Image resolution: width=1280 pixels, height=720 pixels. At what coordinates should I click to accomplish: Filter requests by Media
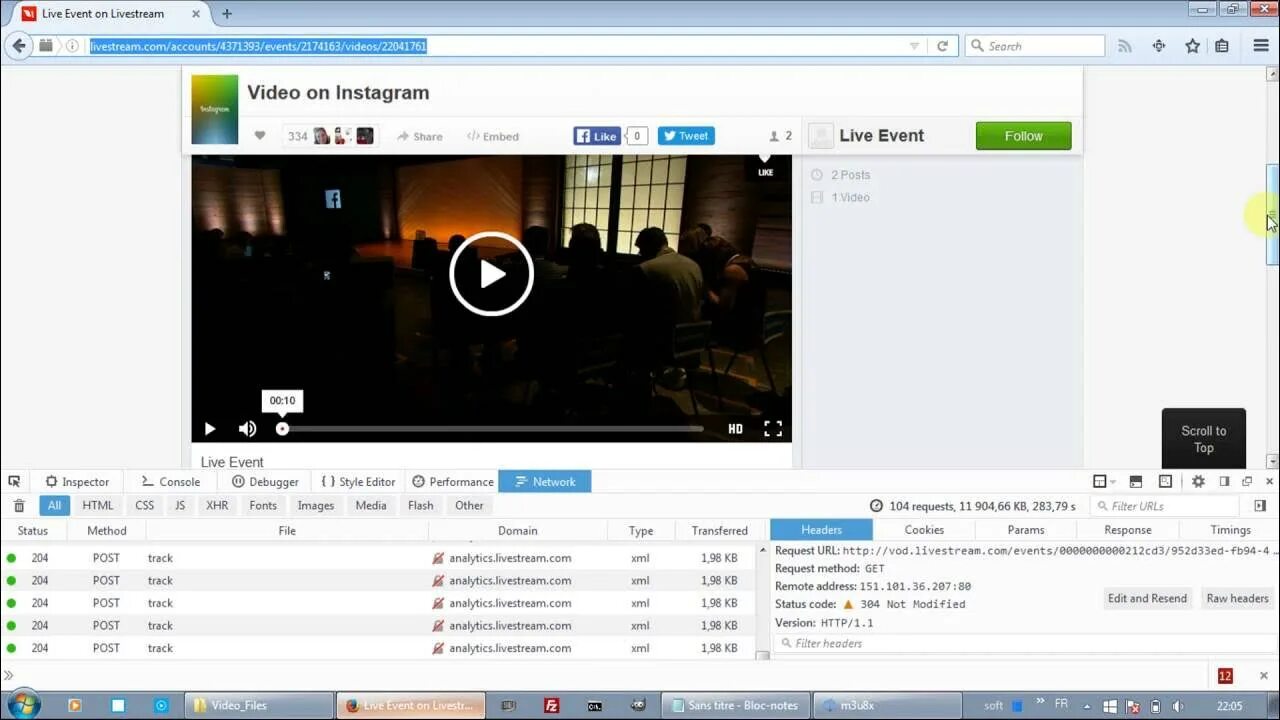(x=371, y=506)
